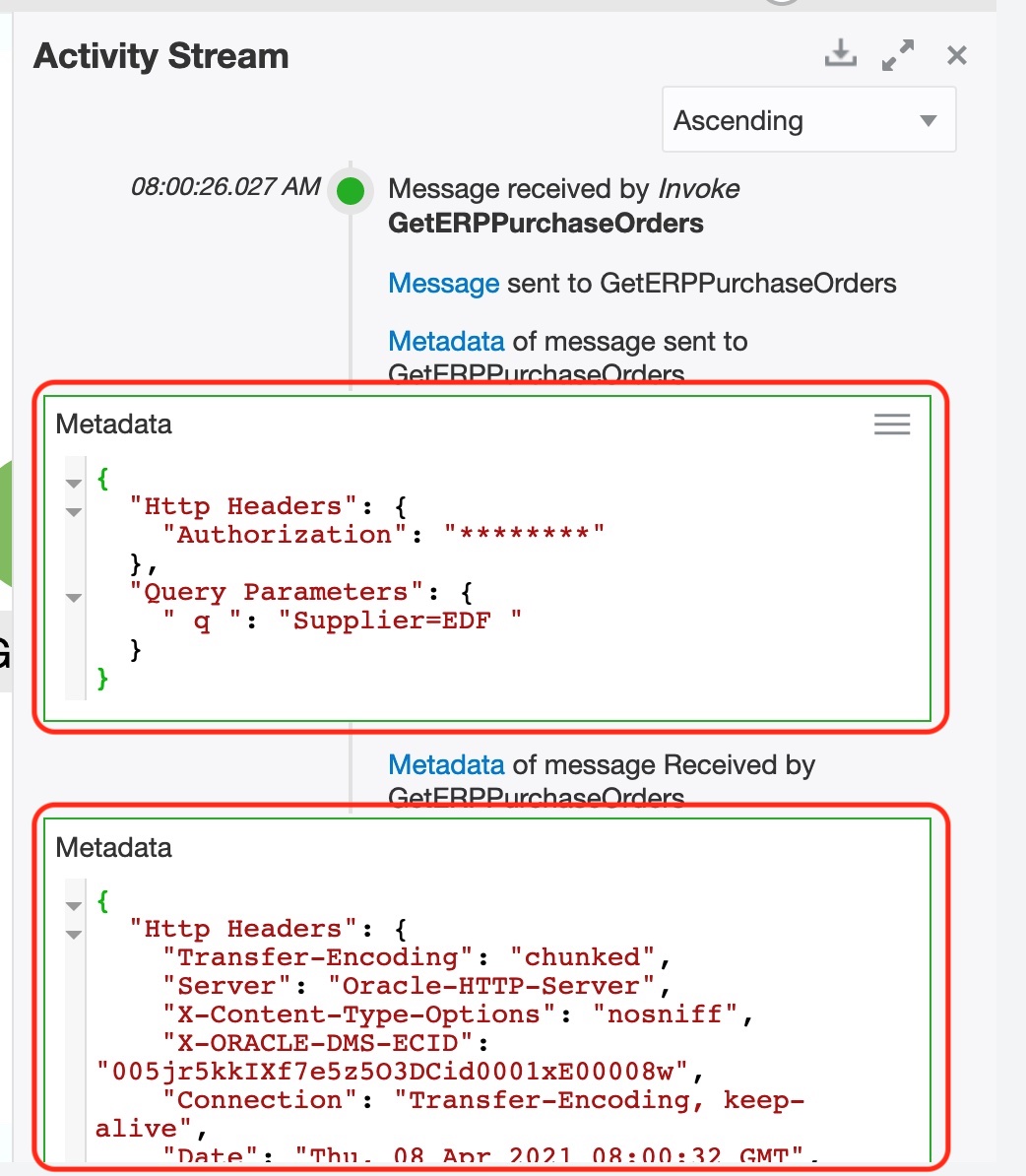Download the Activity Stream log
The image size is (1026, 1176).
840,53
